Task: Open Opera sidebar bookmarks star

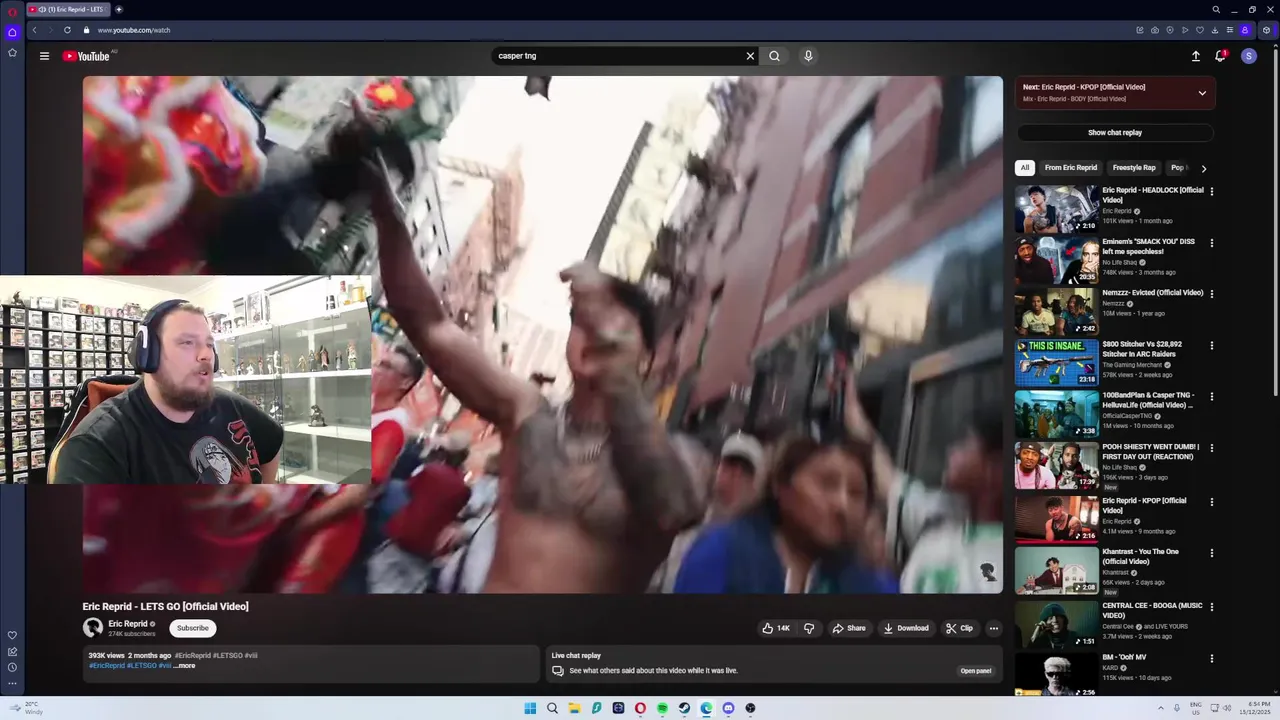Action: (x=12, y=52)
